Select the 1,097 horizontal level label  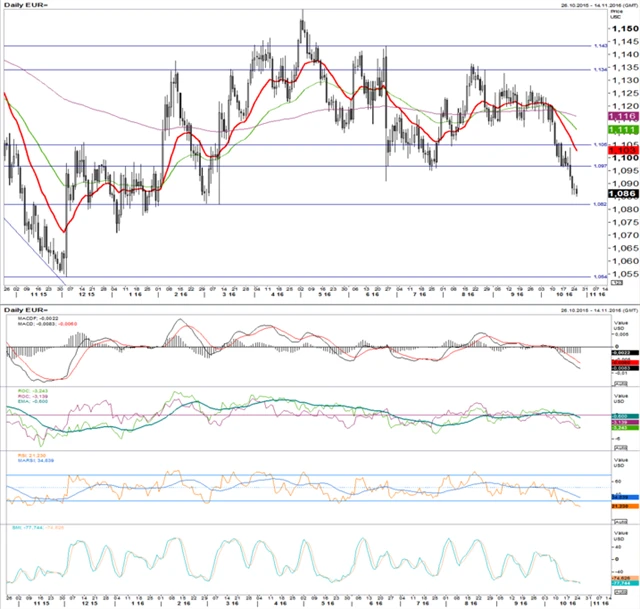(600, 166)
